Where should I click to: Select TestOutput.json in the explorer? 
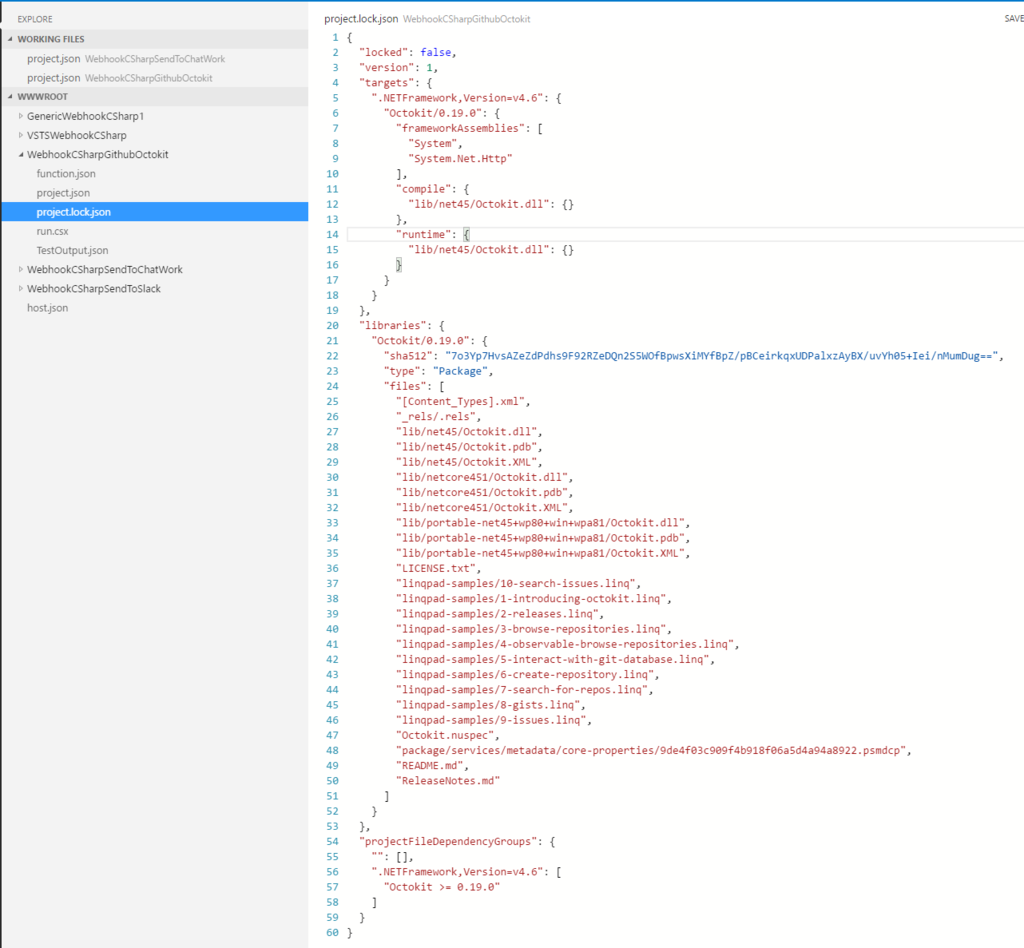(x=74, y=250)
